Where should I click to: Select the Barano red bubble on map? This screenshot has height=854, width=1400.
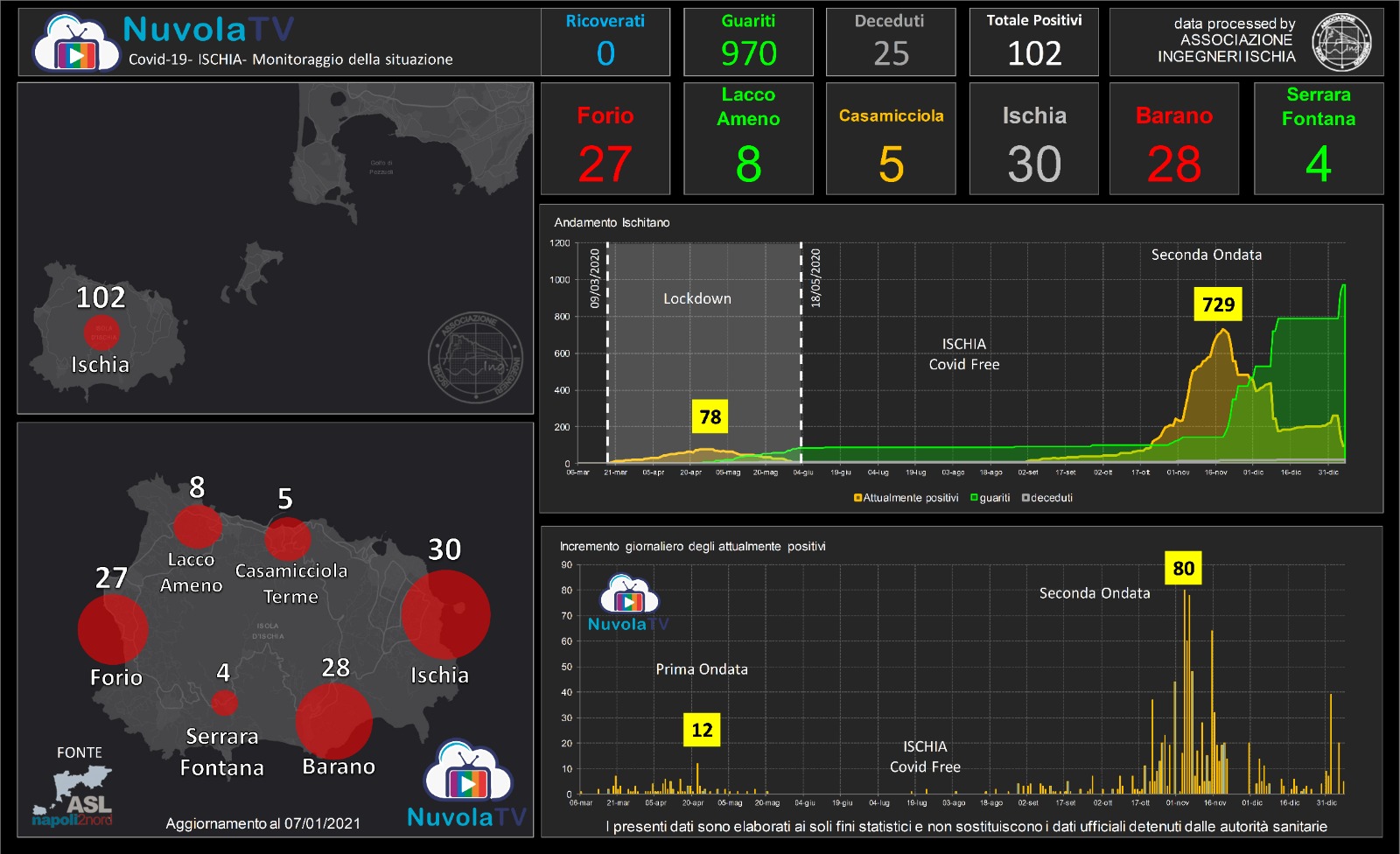click(x=334, y=721)
